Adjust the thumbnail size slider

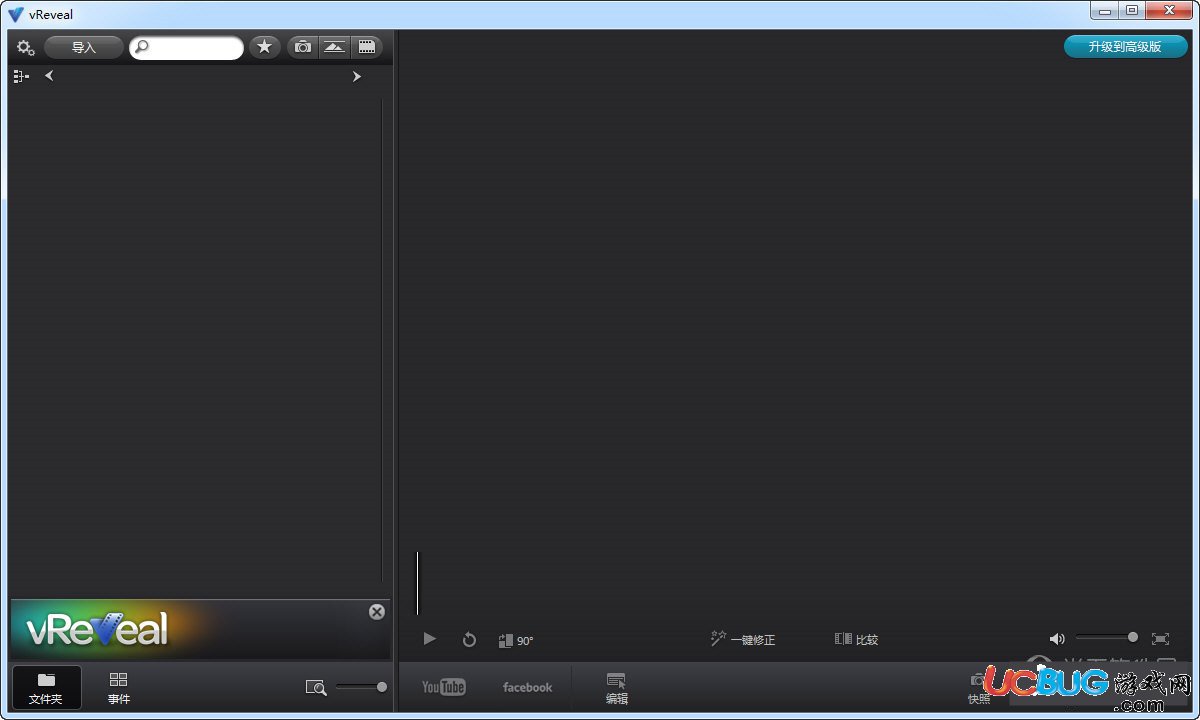361,687
